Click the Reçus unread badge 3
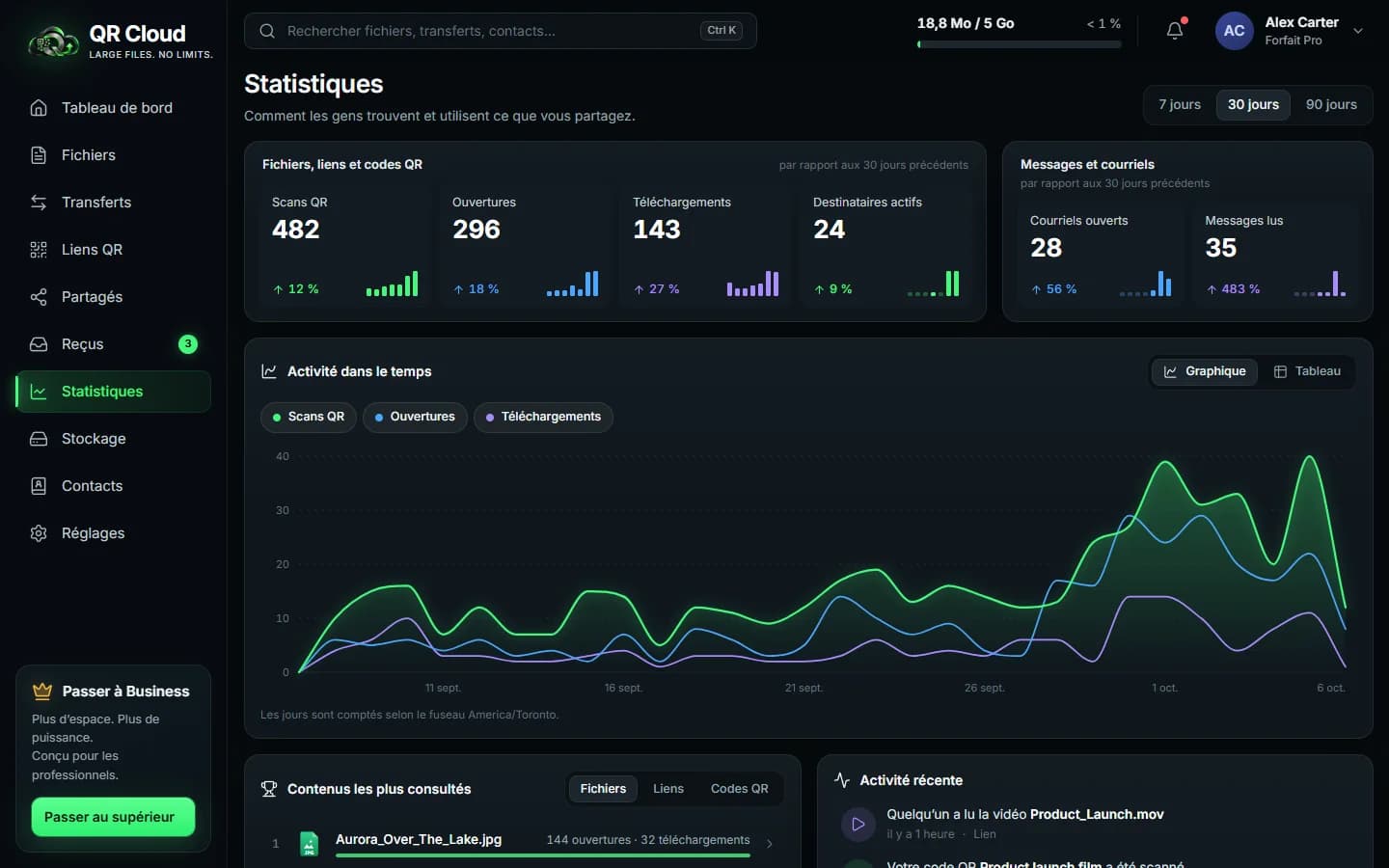The height and width of the screenshot is (868, 1389). pos(188,344)
